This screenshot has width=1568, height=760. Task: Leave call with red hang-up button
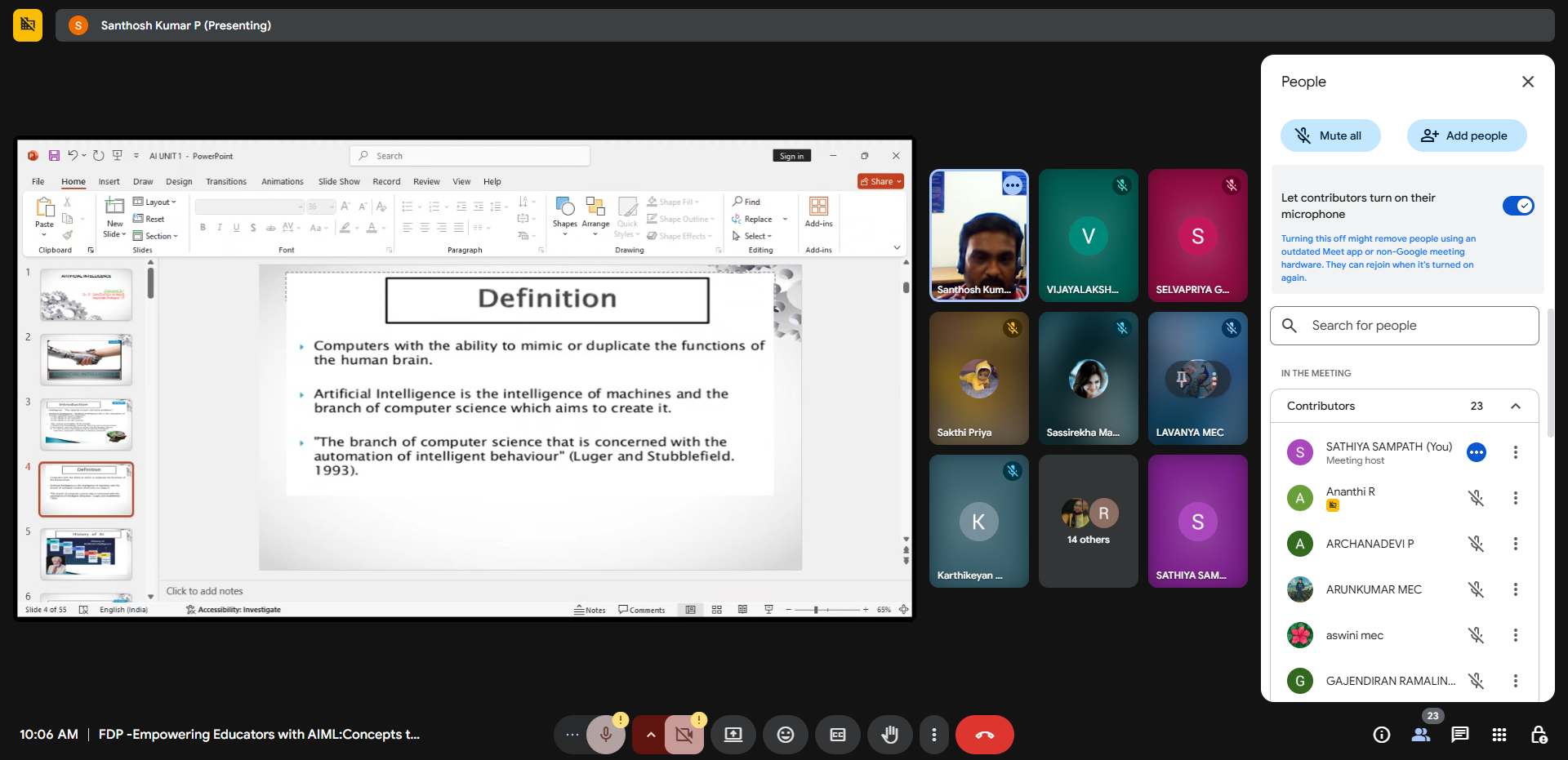[985, 735]
